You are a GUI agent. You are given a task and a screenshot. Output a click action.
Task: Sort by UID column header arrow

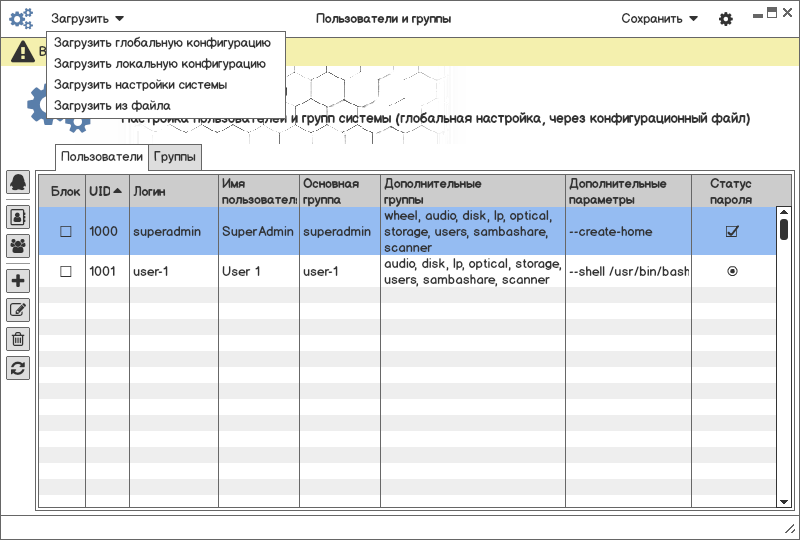(x=117, y=191)
